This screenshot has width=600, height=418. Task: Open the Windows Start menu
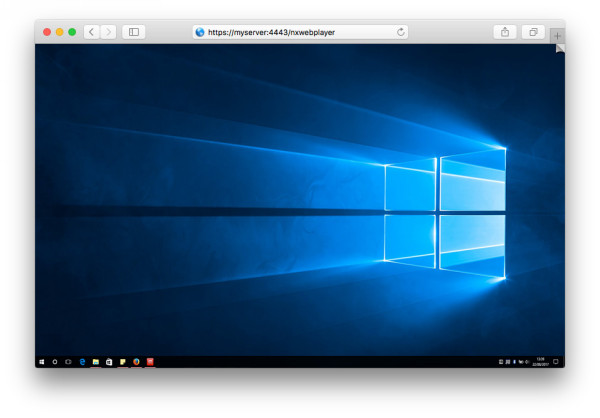[42, 362]
